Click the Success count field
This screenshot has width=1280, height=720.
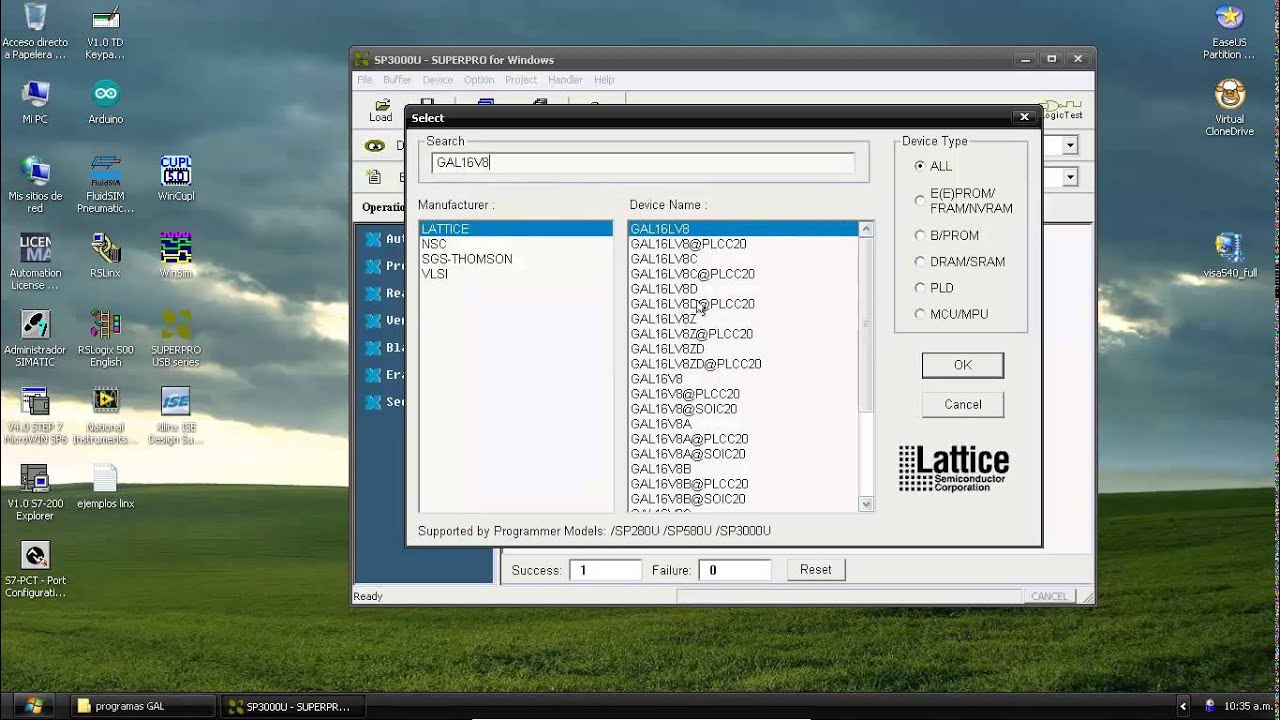coord(605,570)
